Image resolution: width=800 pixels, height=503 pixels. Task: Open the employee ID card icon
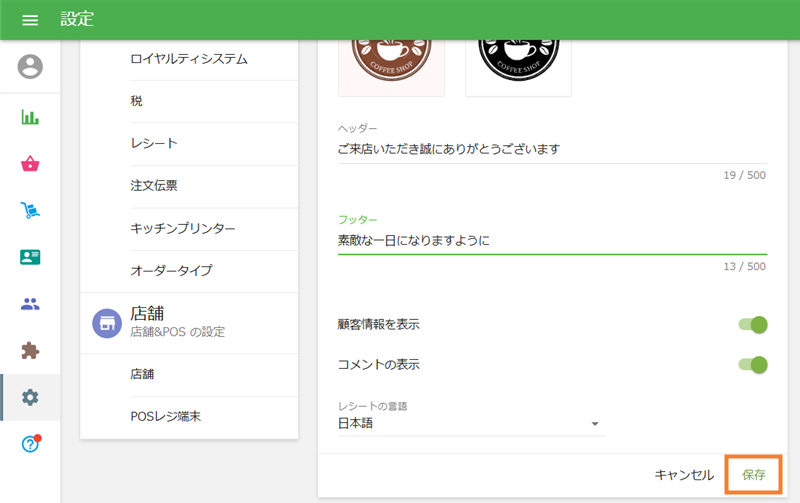click(x=30, y=257)
